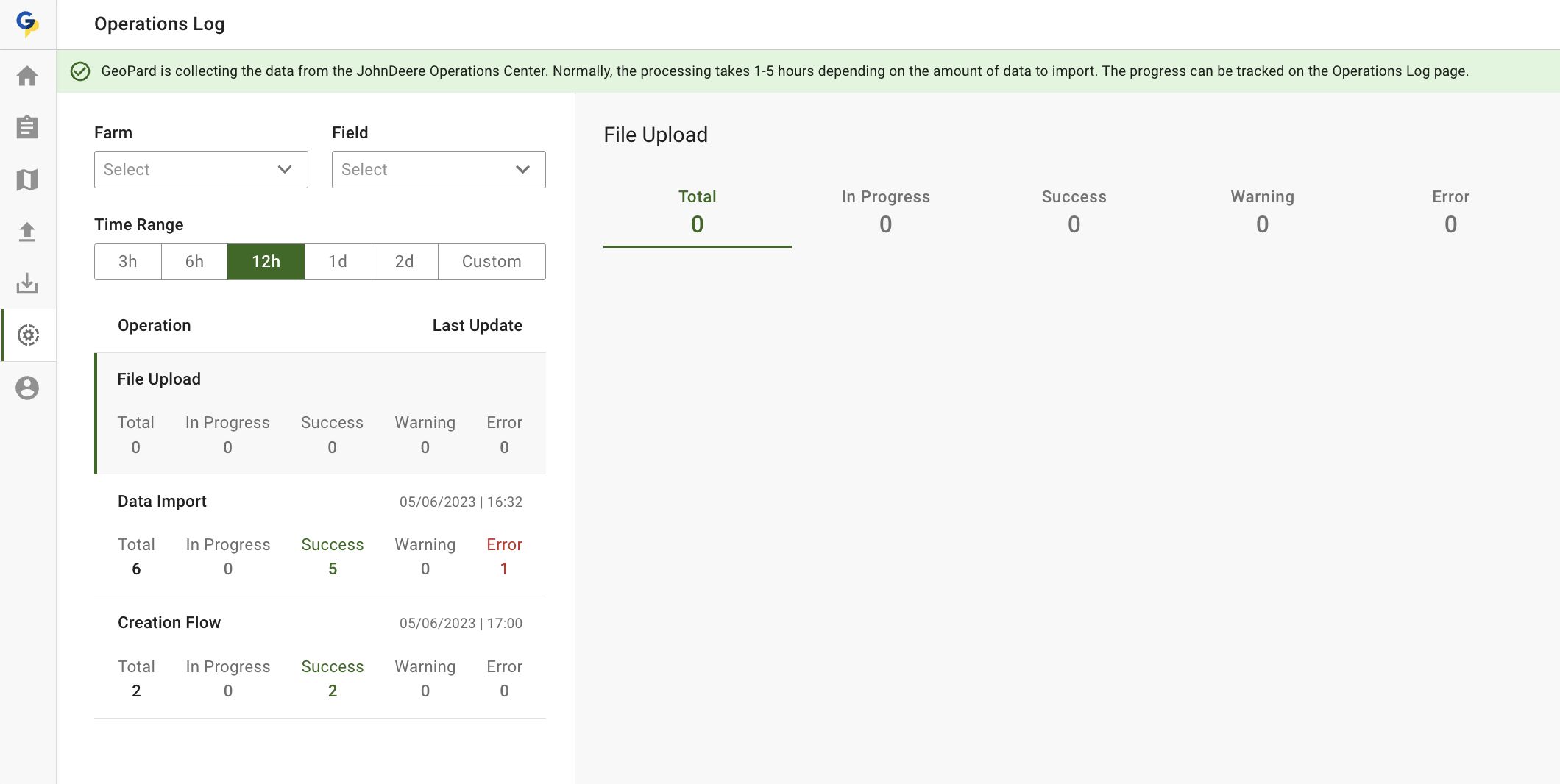Open the map icon in sidebar
The image size is (1560, 784).
coord(27,179)
